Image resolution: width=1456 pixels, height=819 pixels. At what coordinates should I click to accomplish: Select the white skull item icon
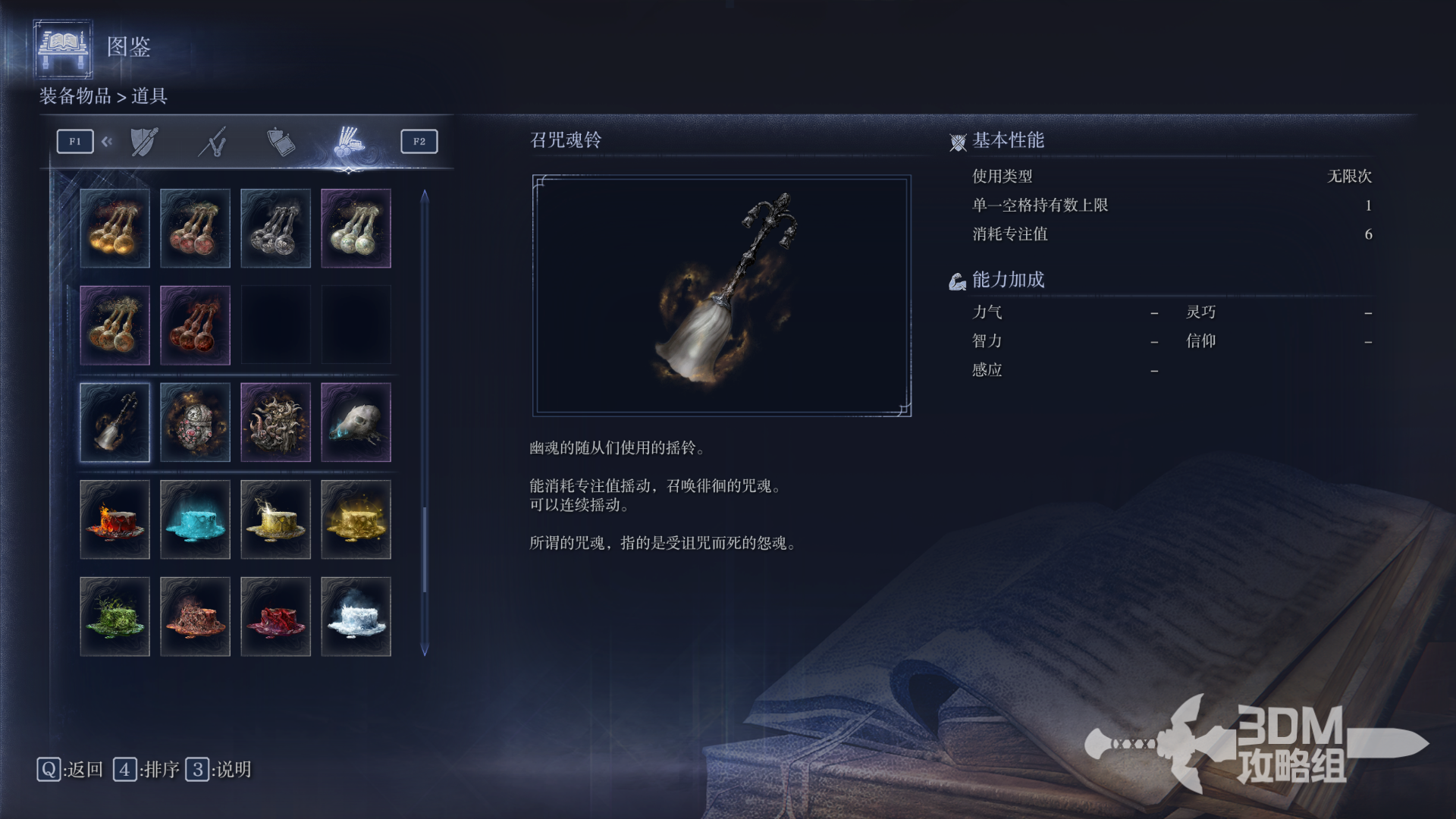356,422
